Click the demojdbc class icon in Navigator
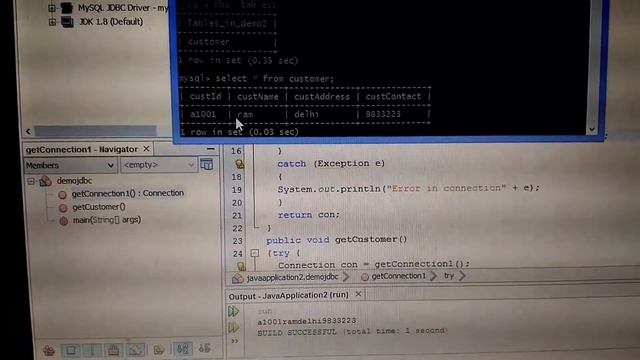This screenshot has height=360, width=640. (x=45, y=181)
